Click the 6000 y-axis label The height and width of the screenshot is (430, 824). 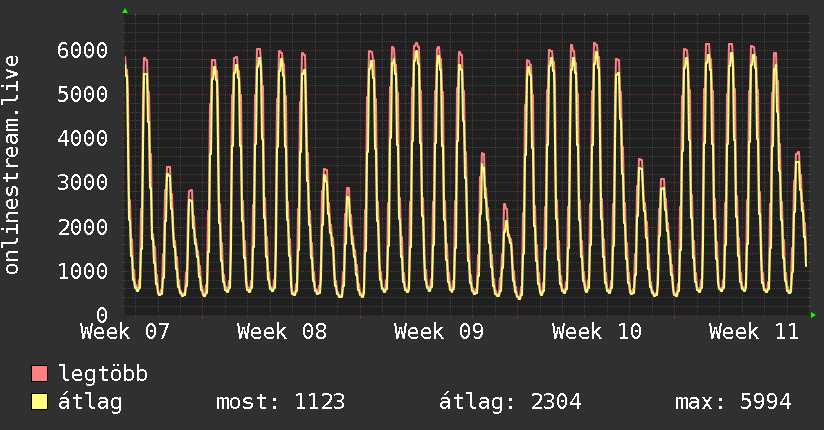pyautogui.click(x=82, y=50)
